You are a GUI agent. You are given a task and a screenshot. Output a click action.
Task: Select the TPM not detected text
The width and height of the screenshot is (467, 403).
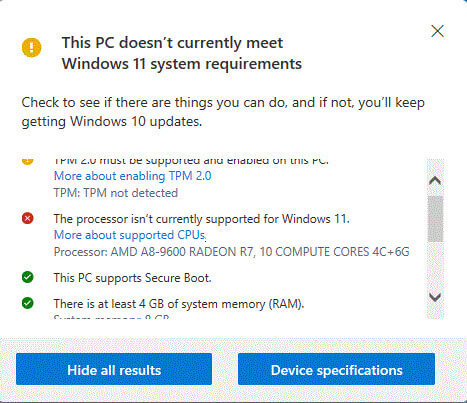click(x=116, y=193)
